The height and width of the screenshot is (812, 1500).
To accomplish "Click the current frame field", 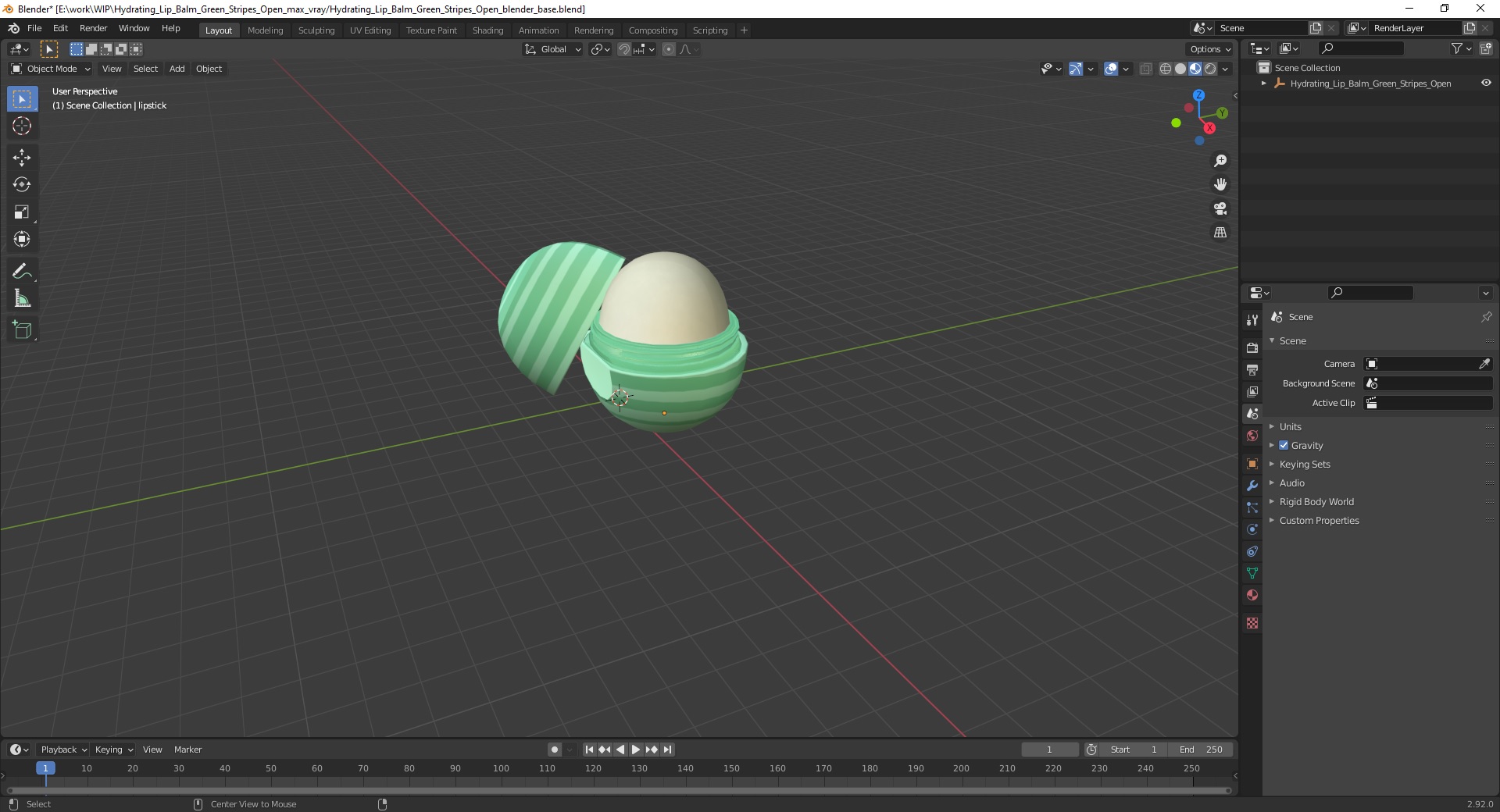I will point(1049,750).
